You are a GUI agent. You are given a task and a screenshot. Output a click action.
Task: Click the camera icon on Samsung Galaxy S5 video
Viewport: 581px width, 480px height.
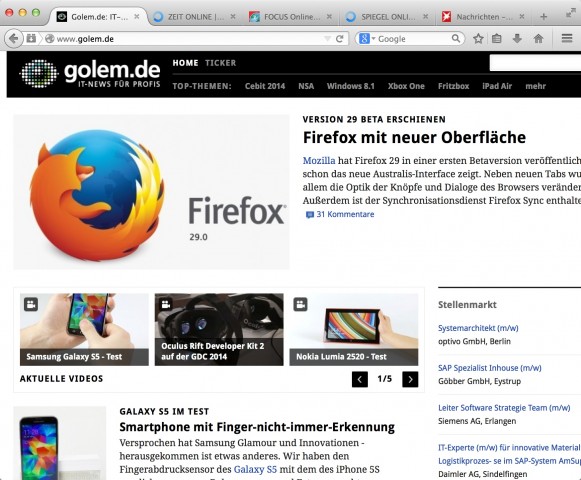(31, 305)
